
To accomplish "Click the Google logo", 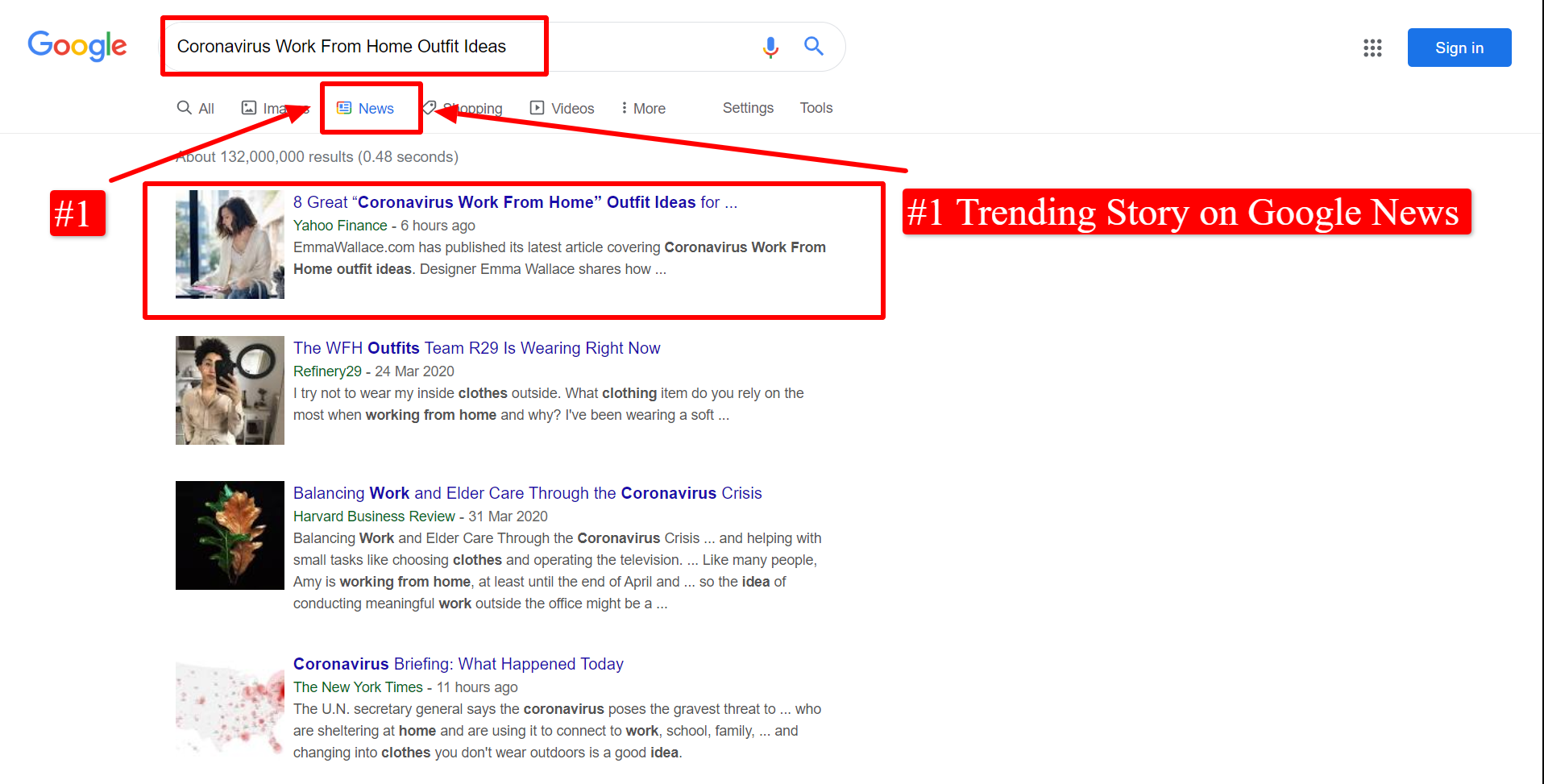I will (x=77, y=46).
